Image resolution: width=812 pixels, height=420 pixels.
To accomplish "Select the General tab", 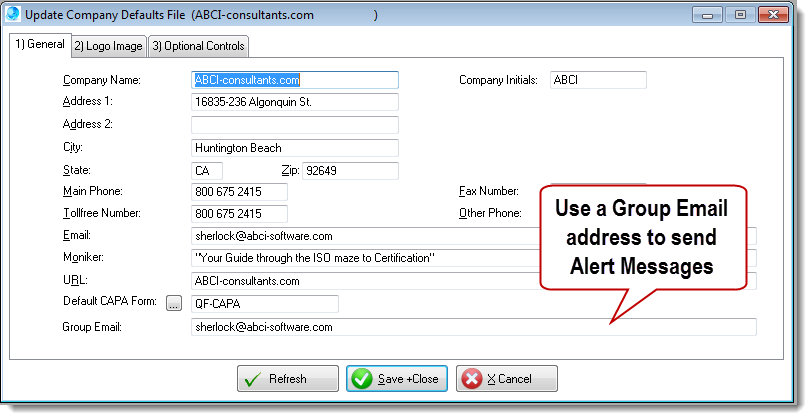I will pyautogui.click(x=39, y=45).
